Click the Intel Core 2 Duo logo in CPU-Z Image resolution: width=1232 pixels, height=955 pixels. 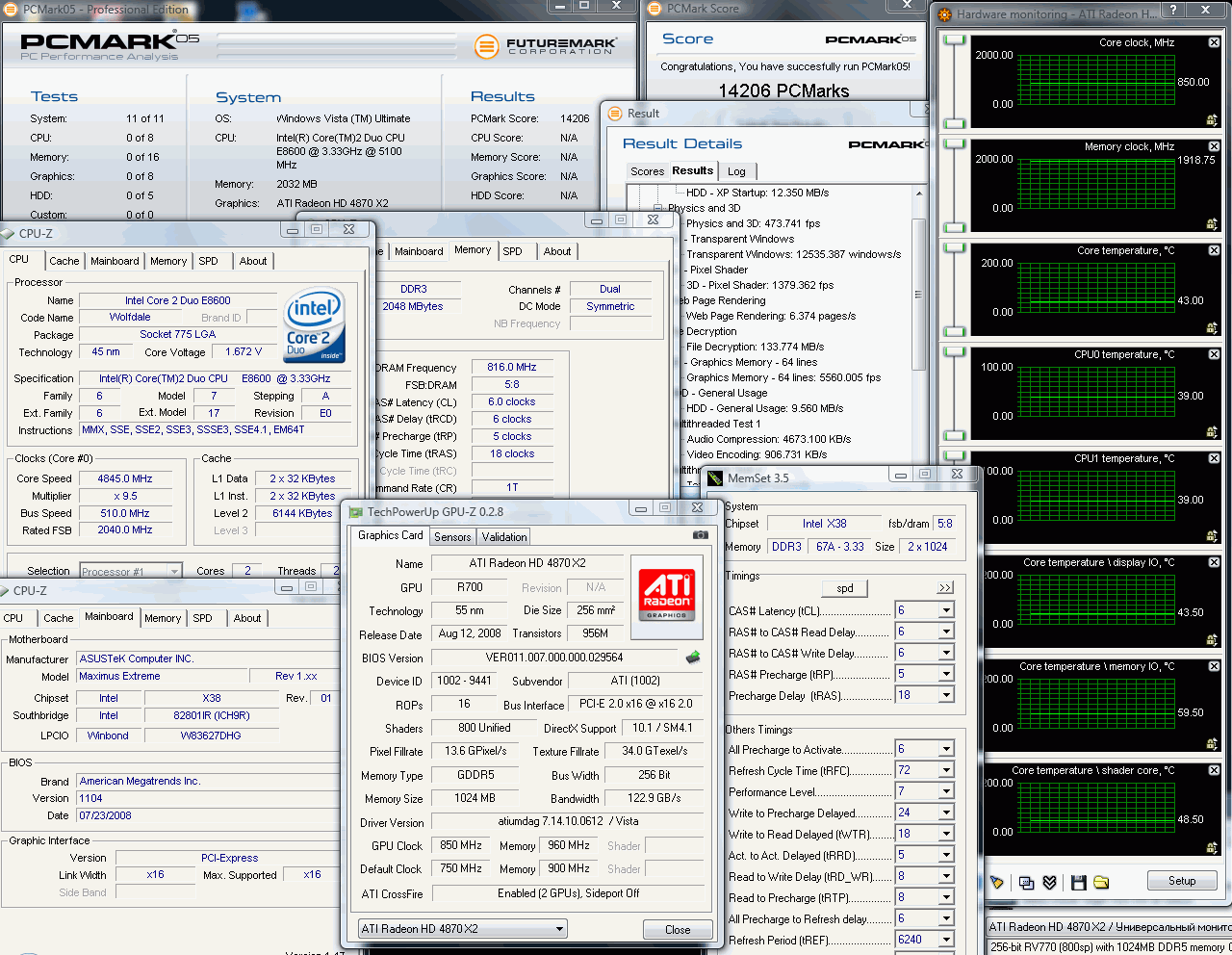click(314, 325)
